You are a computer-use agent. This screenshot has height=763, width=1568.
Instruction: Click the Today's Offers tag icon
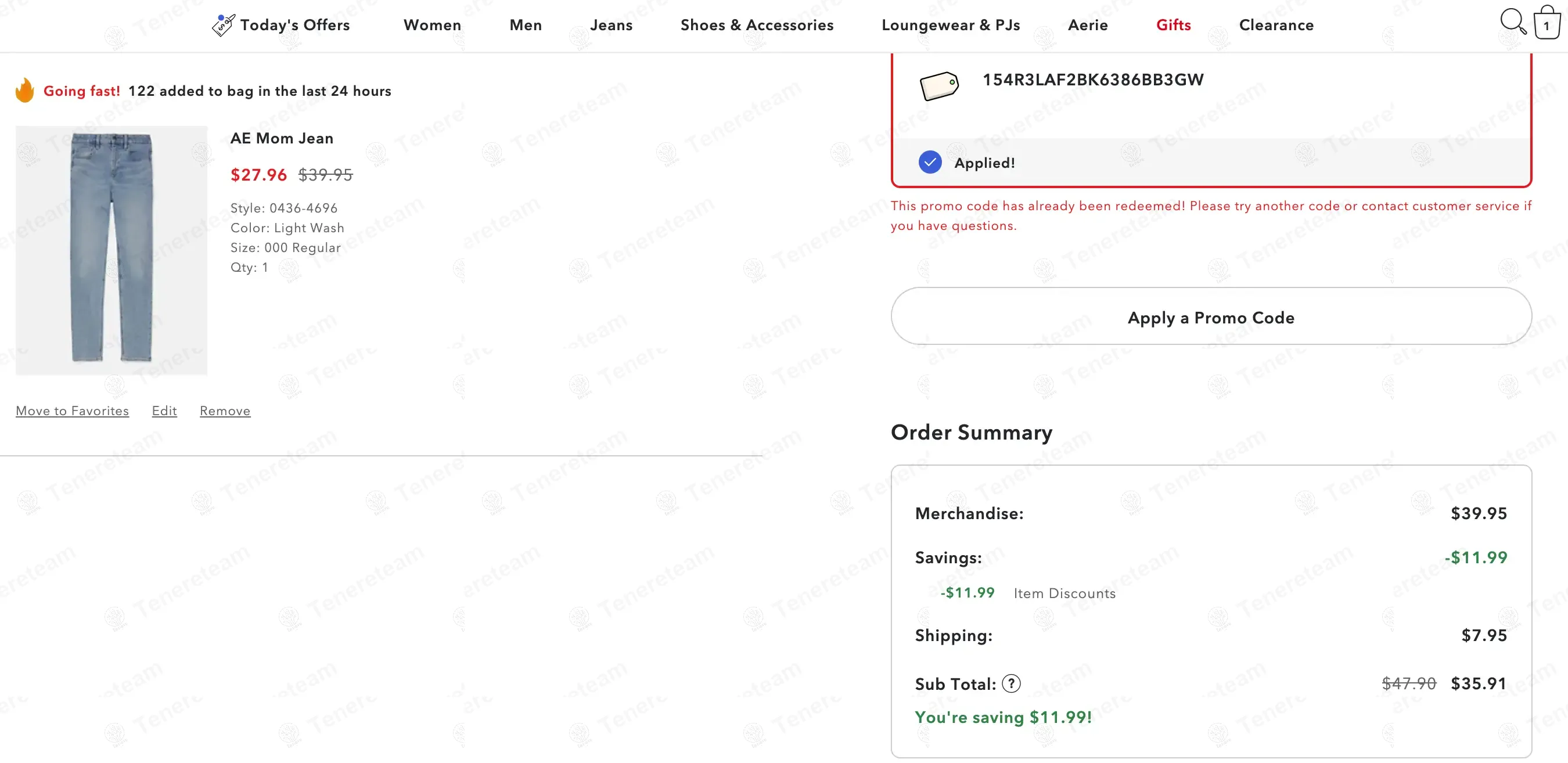click(223, 25)
